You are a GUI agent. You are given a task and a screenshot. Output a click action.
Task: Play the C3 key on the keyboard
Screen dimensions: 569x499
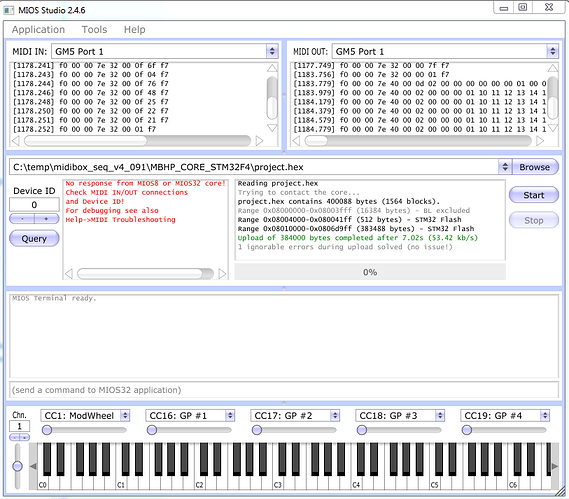pos(278,483)
